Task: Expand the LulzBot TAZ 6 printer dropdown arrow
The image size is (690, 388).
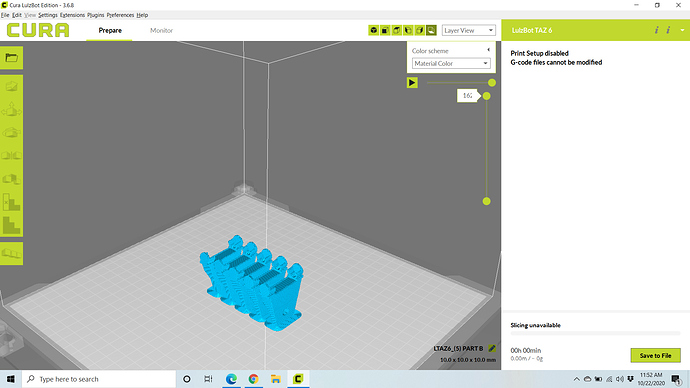Action: pyautogui.click(x=682, y=30)
